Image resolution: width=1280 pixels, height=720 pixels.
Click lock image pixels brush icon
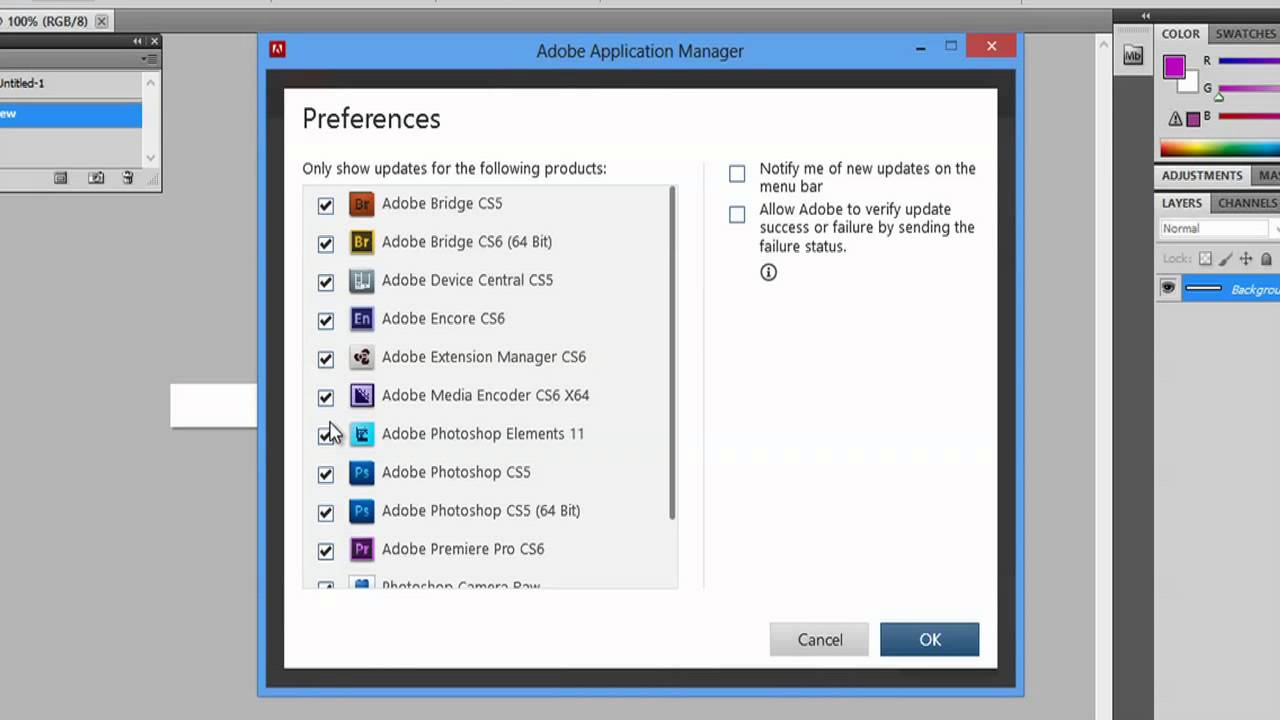coord(1226,259)
